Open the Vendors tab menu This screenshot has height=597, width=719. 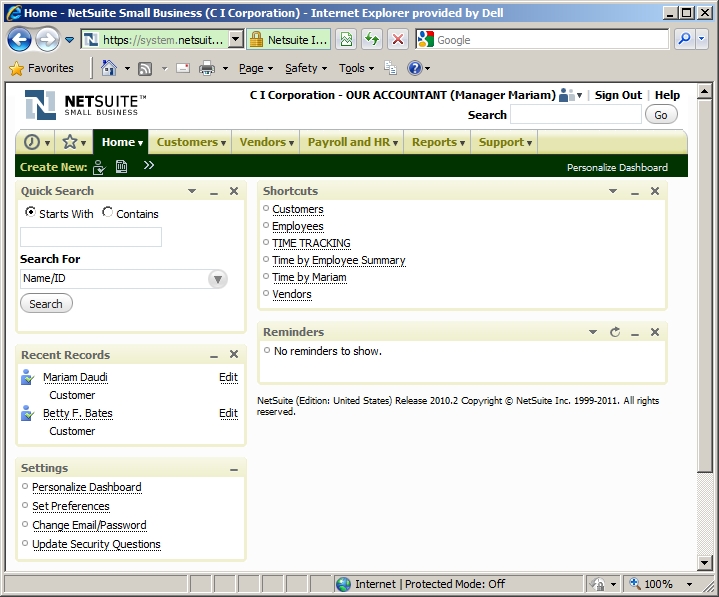click(266, 142)
